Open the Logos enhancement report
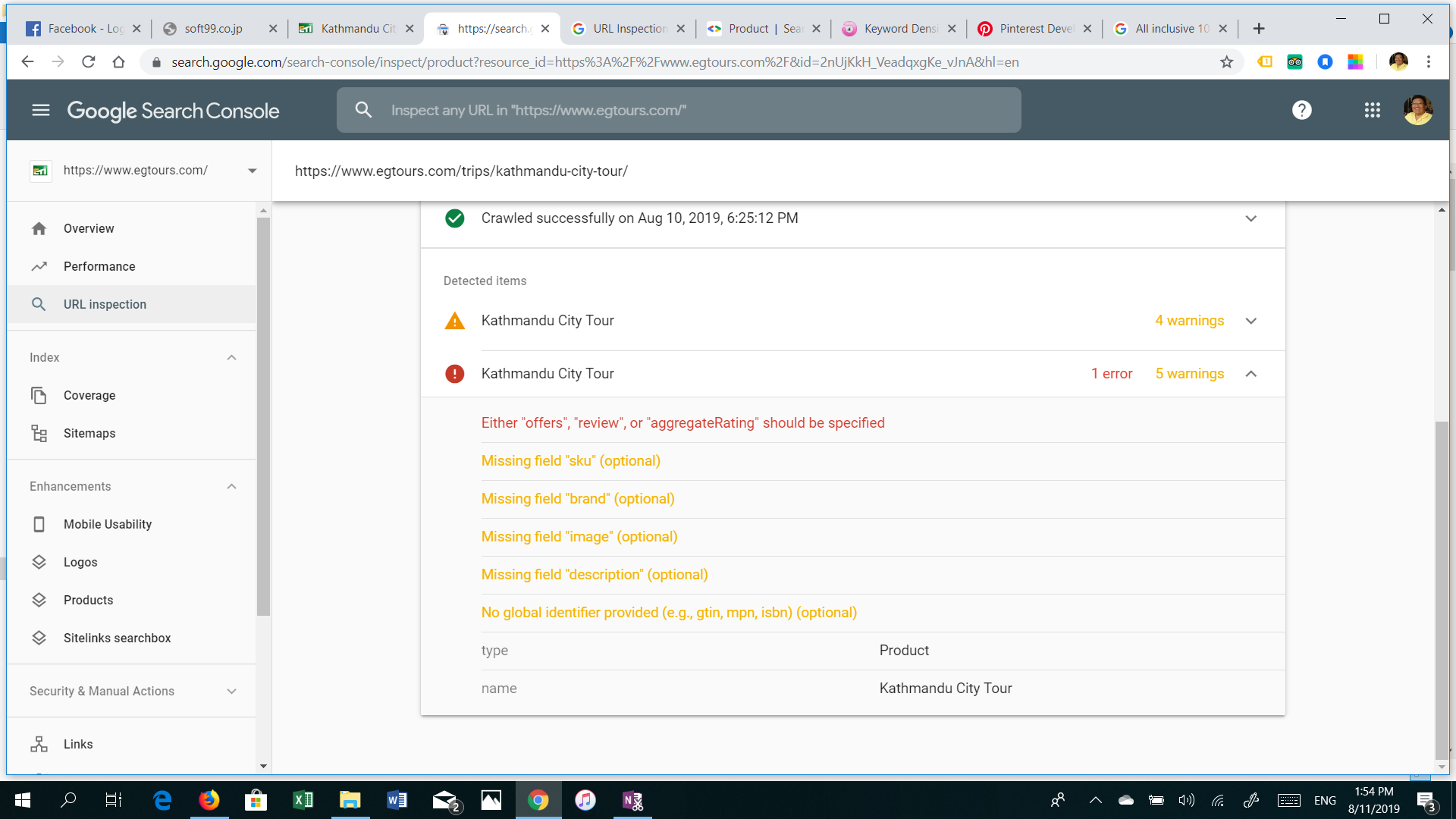The width and height of the screenshot is (1456, 819). [131, 563]
